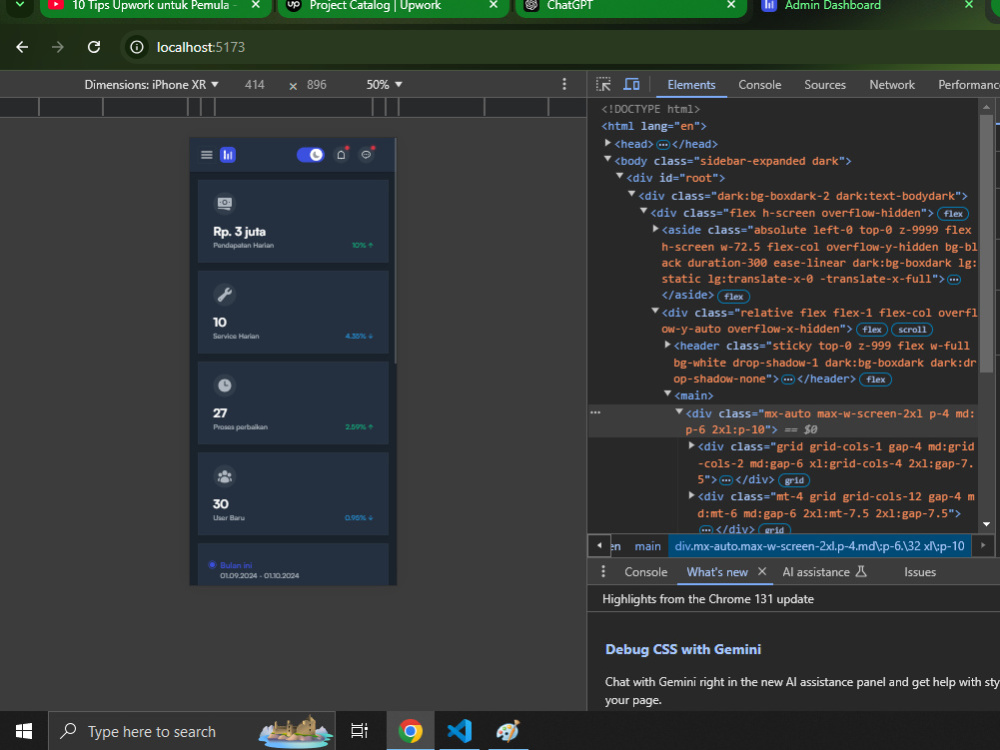Click the clock icon on Proses perbaikan card
1000x750 pixels.
[x=224, y=385]
